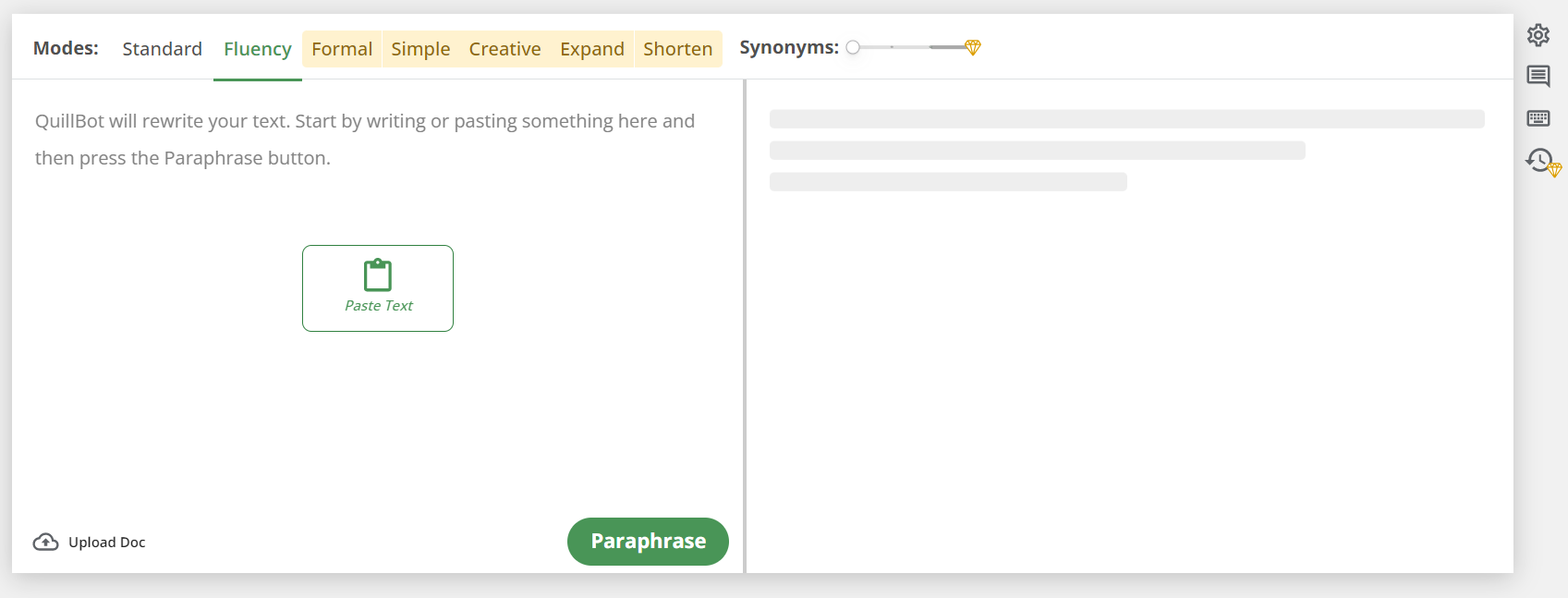This screenshot has height=598, width=1568.
Task: Select the Standard mode
Action: (162, 49)
